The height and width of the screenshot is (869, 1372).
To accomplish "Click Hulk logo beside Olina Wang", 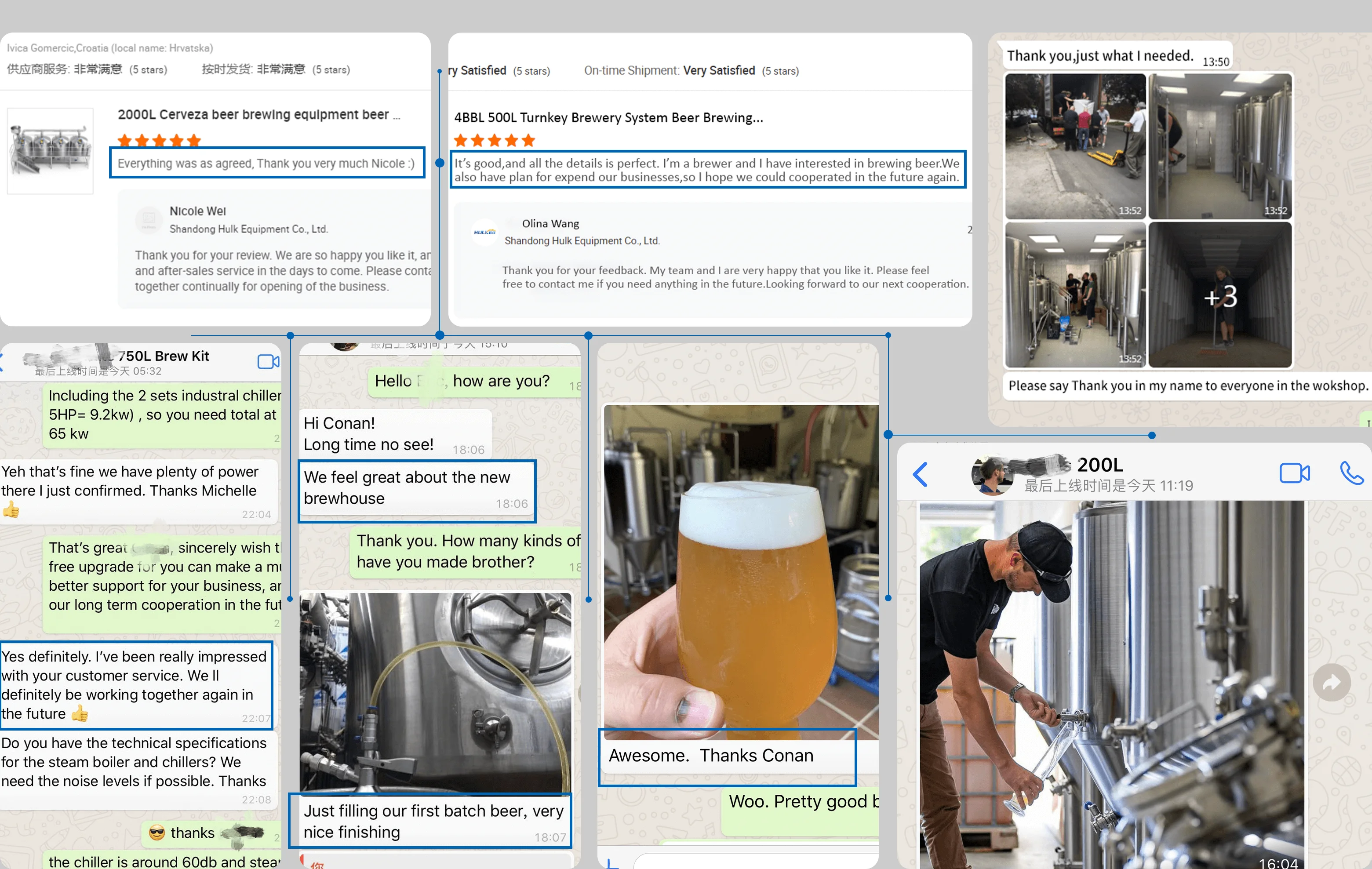I will click(484, 232).
